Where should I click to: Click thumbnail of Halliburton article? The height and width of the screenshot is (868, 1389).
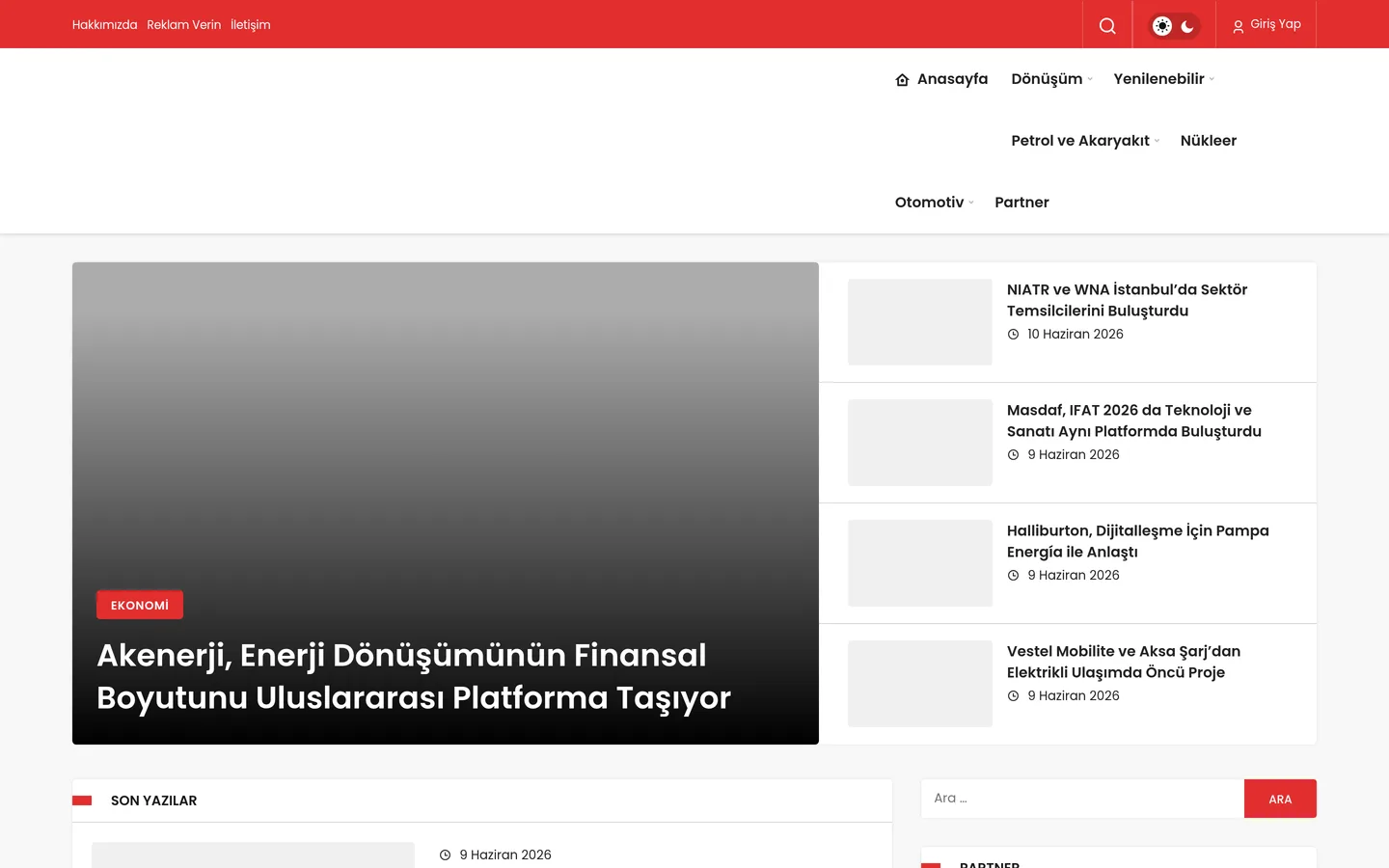coord(920,563)
